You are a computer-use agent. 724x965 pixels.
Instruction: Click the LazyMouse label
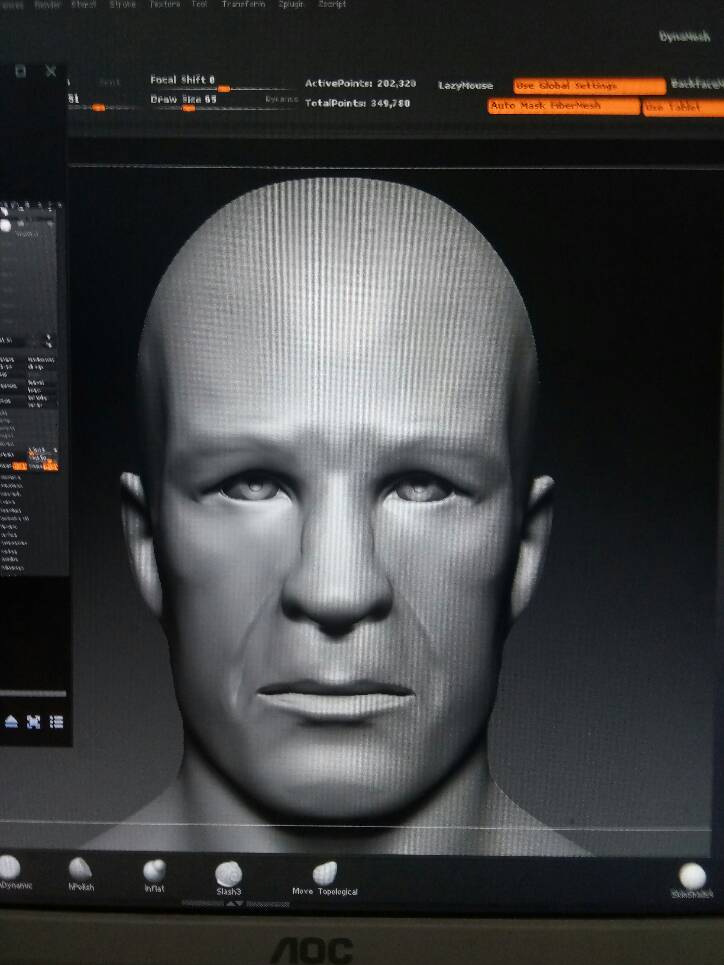[465, 86]
